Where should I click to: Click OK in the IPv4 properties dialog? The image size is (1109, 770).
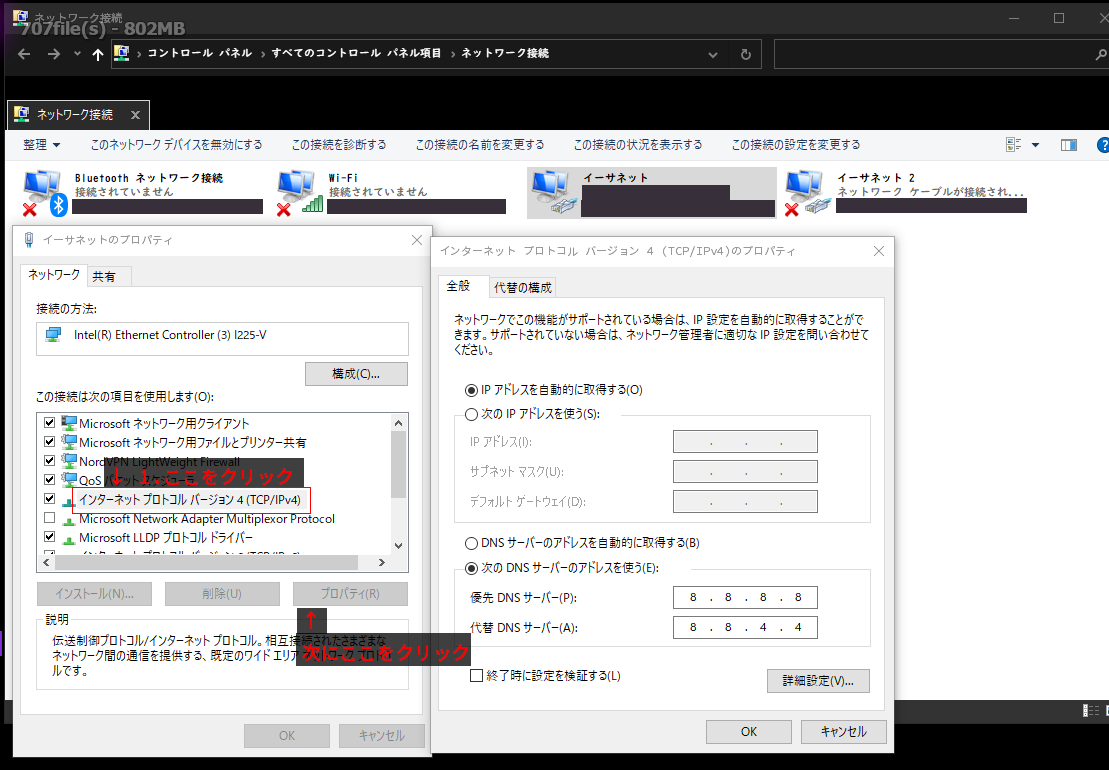pos(749,732)
